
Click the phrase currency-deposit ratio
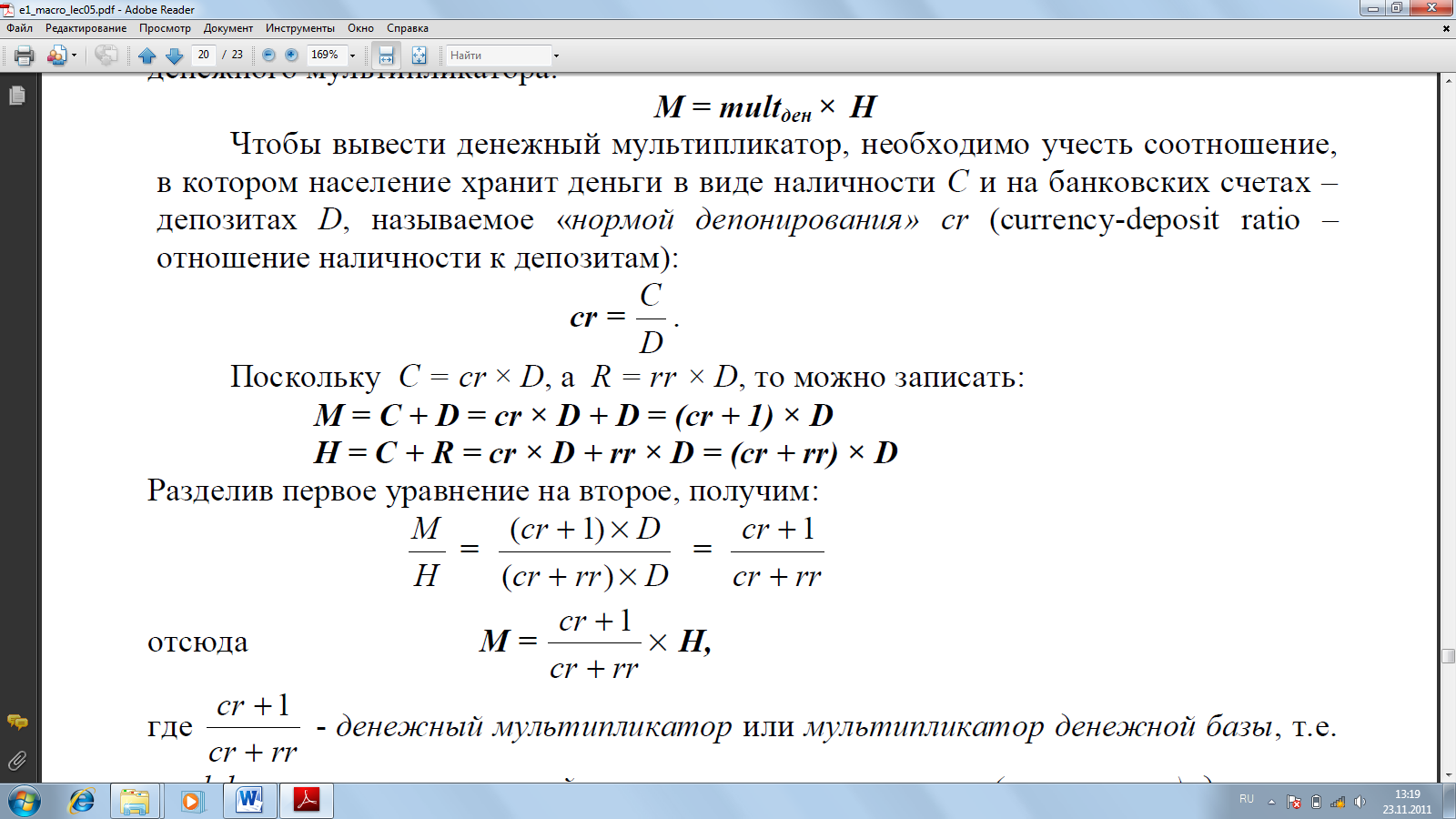point(1150,220)
